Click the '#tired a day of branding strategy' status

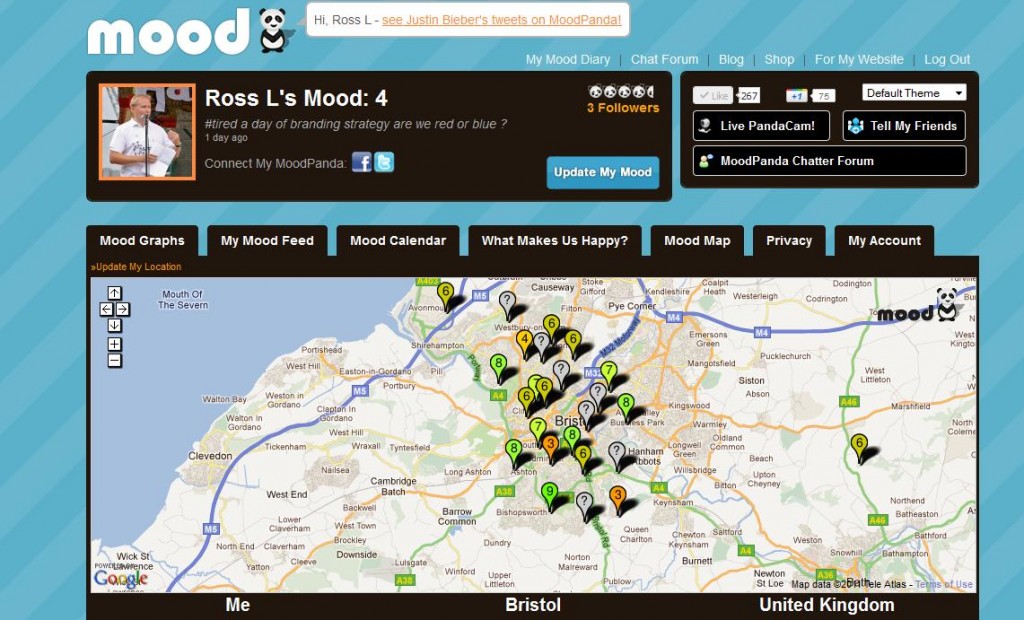tap(356, 124)
